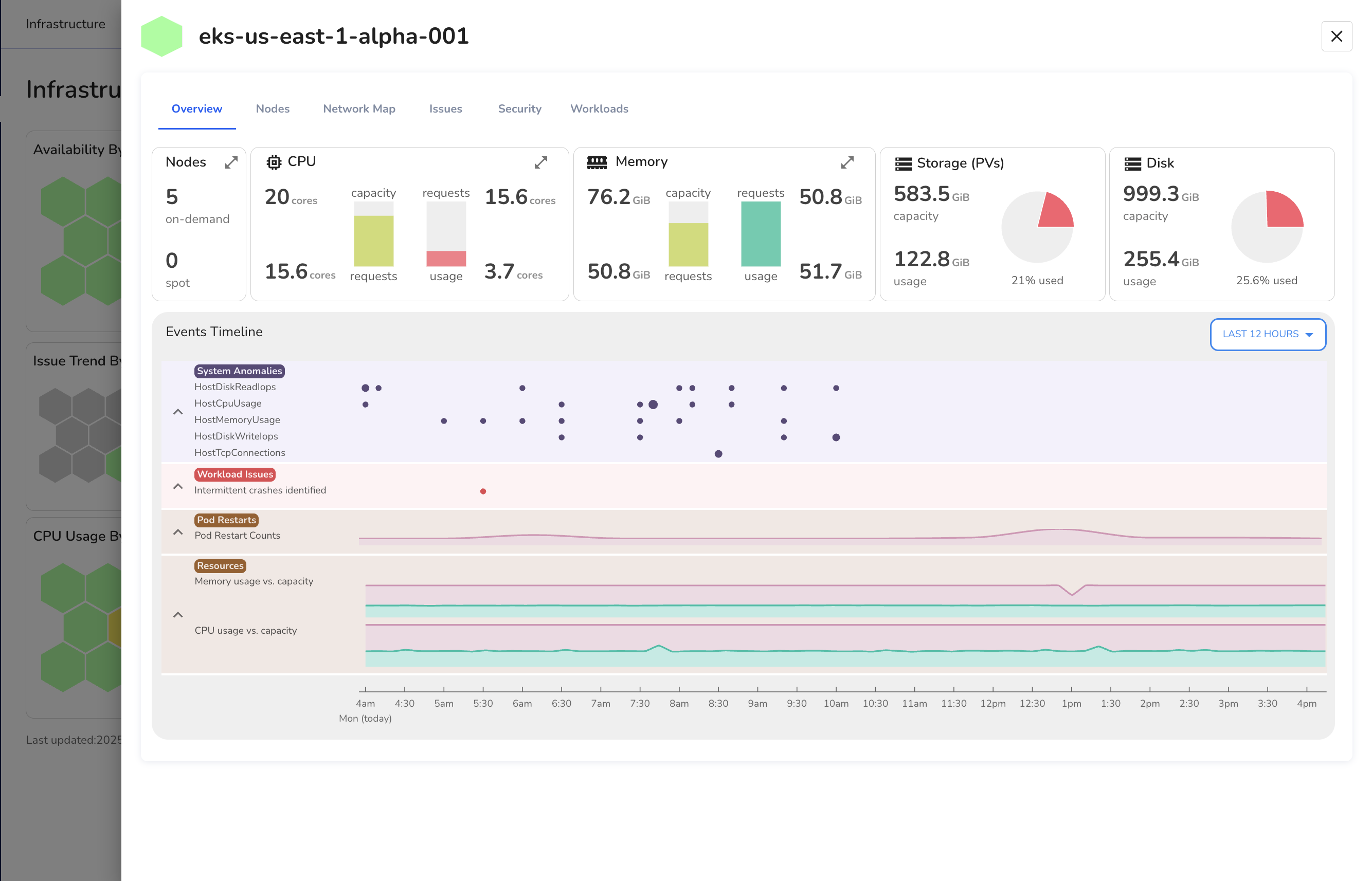Click the red Intermittent crashes event dot
Image resolution: width=1372 pixels, height=881 pixels.
tap(483, 491)
